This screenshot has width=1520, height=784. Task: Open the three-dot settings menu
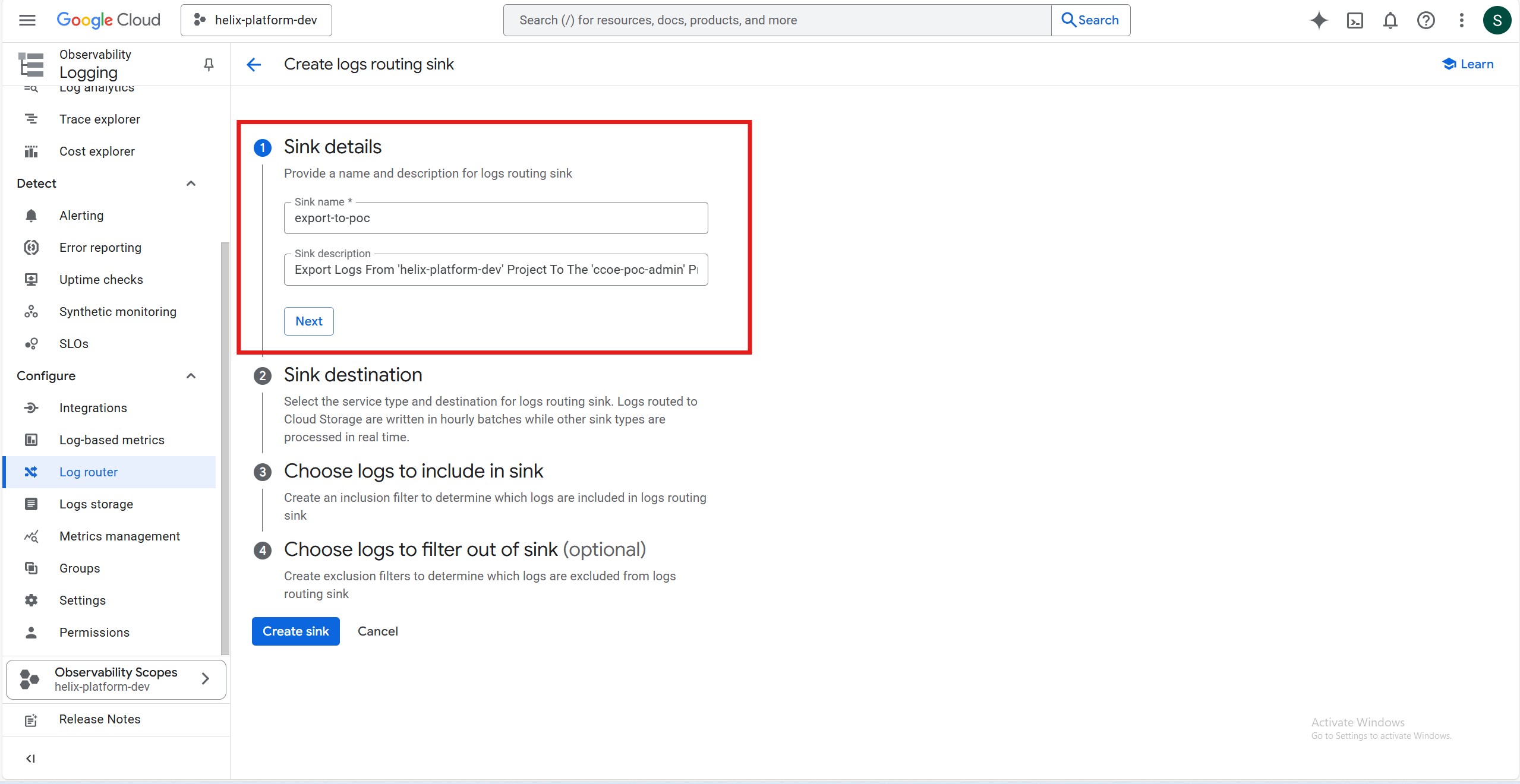[1461, 21]
